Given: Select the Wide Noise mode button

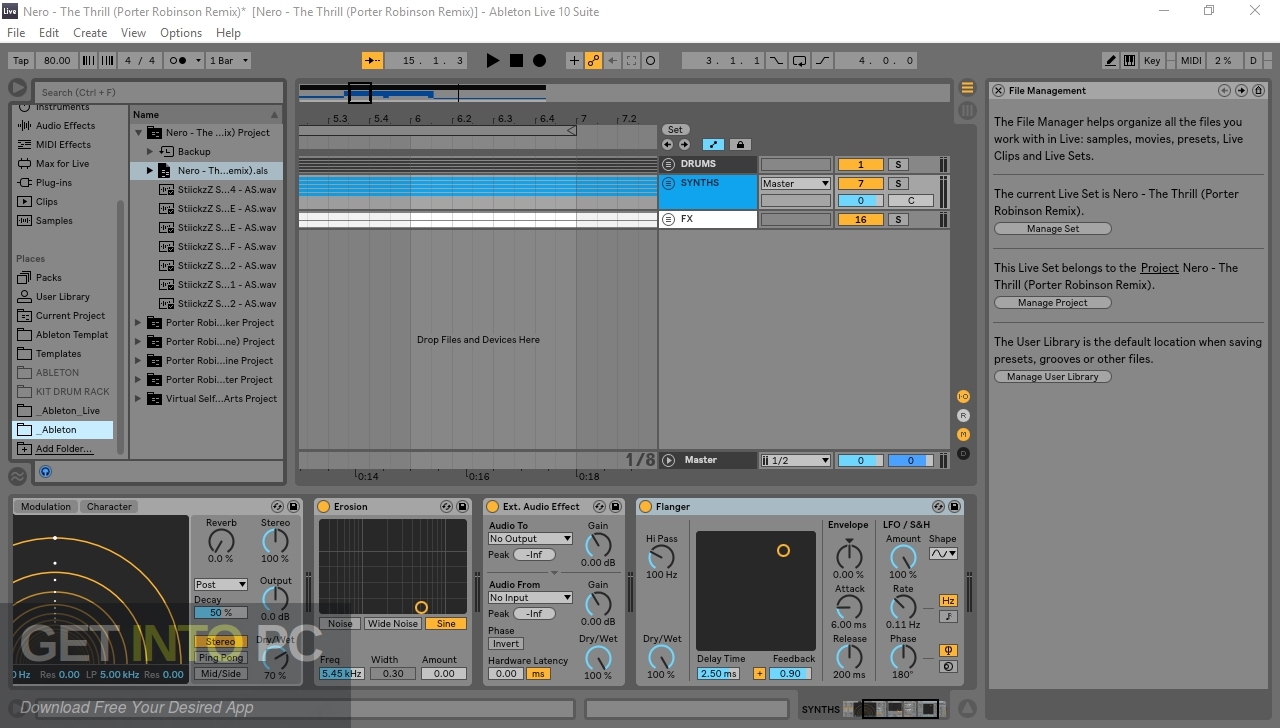Looking at the screenshot, I should click(392, 624).
